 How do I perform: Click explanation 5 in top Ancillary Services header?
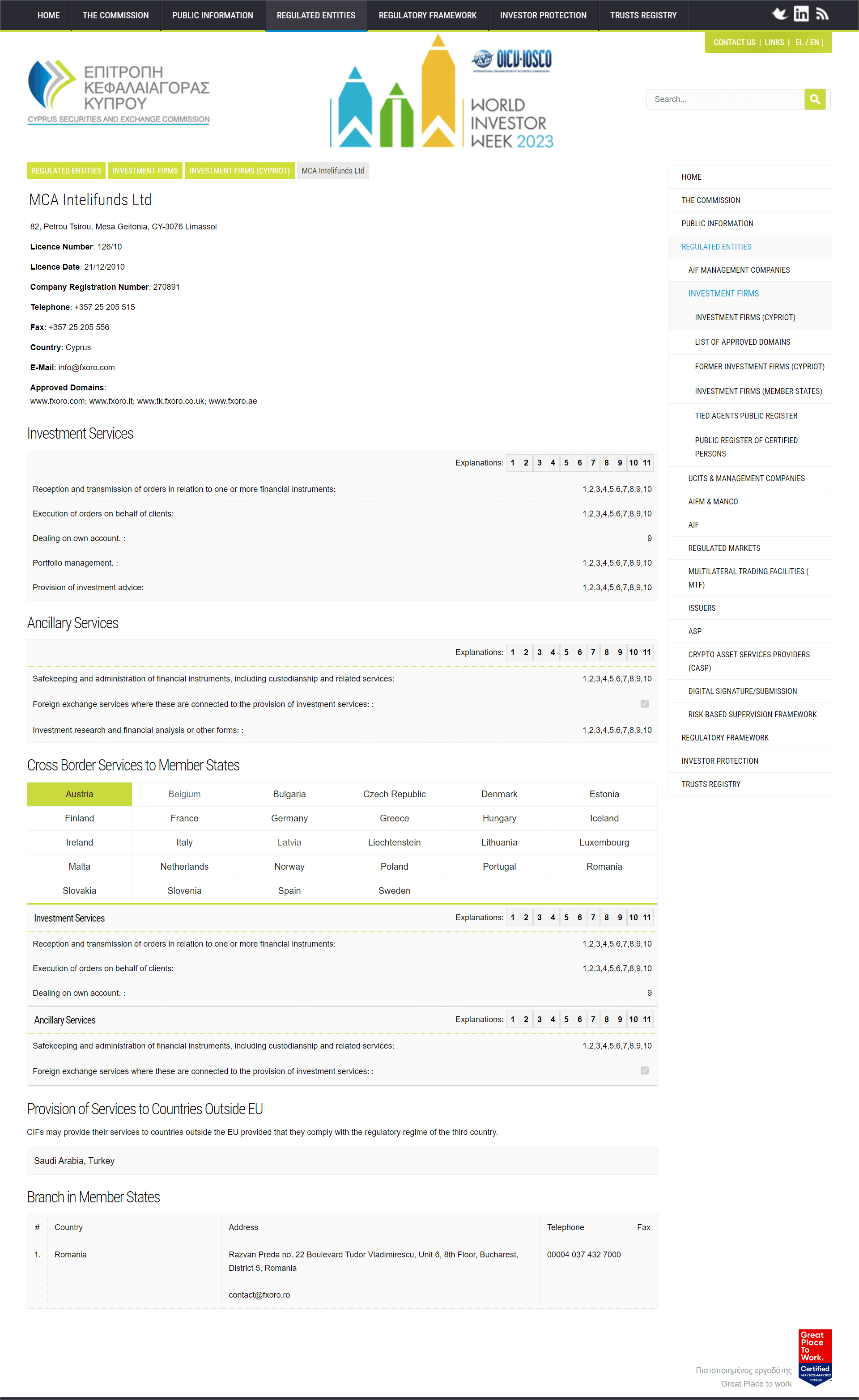(566, 652)
